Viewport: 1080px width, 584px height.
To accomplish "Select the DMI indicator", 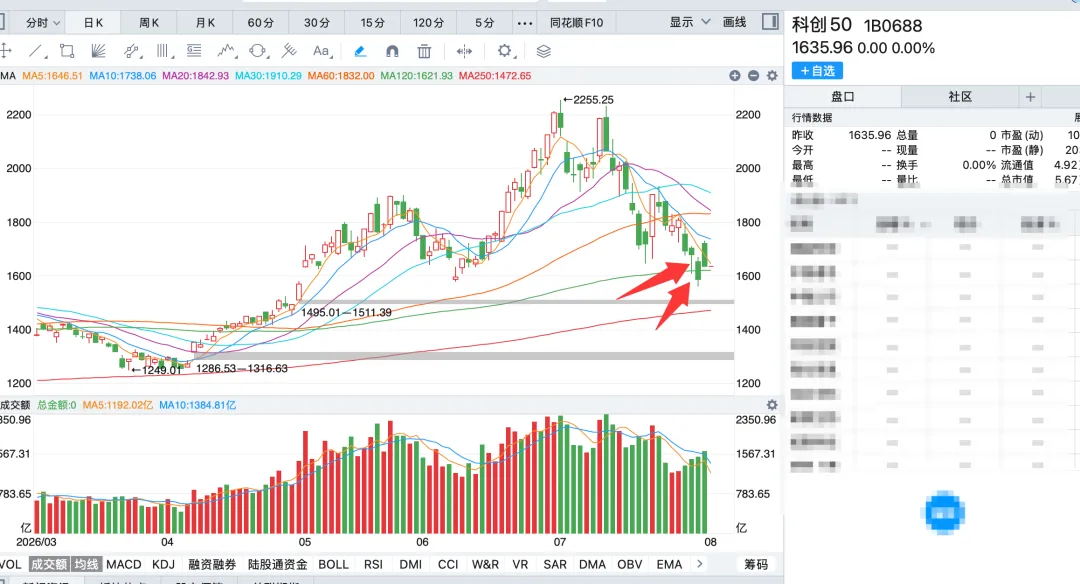I will [411, 564].
